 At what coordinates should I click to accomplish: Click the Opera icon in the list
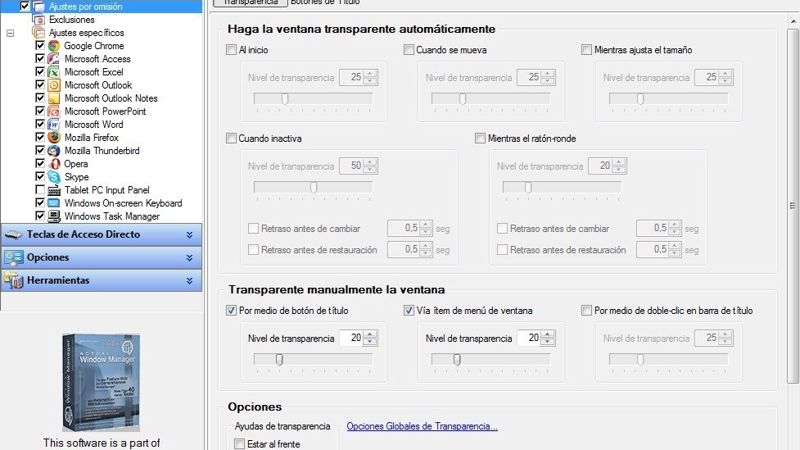click(x=54, y=164)
